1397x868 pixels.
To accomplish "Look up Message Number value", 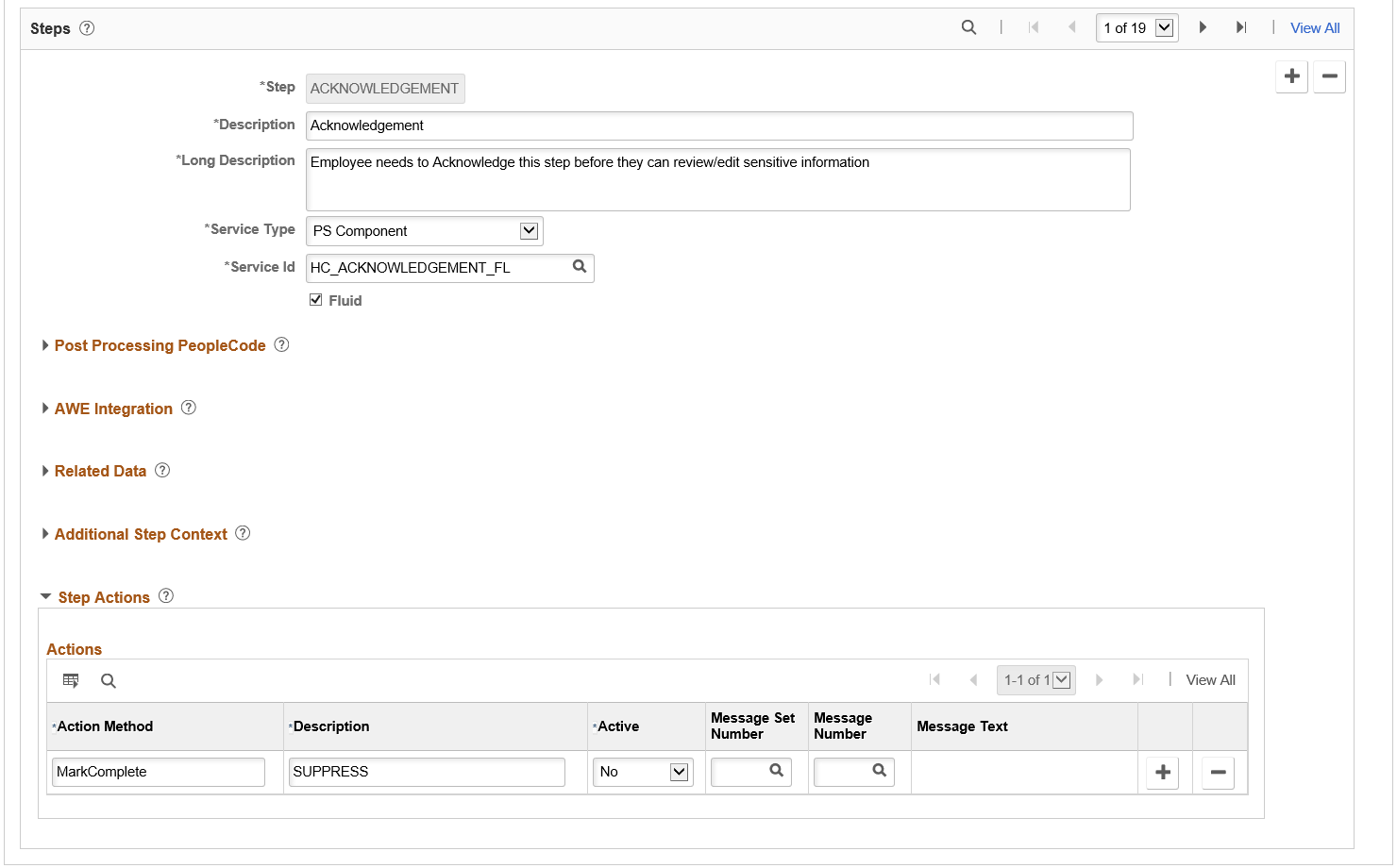I will click(x=880, y=771).
